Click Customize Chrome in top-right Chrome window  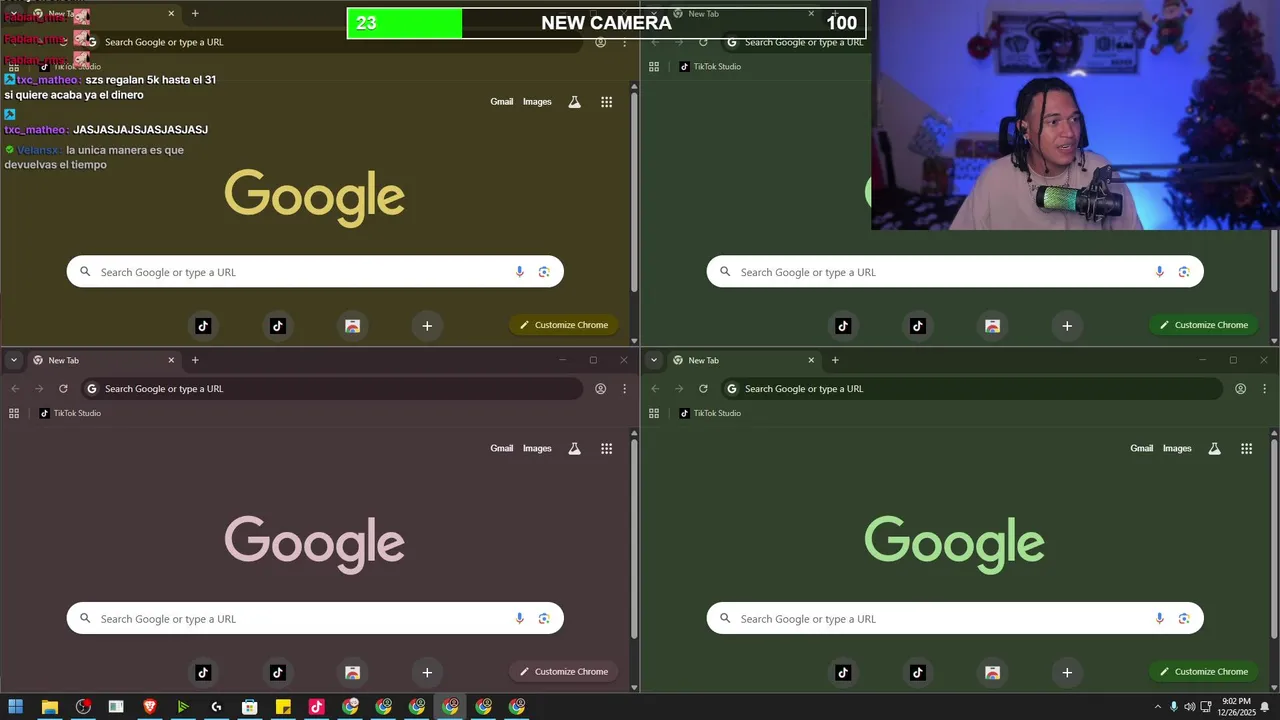(1203, 325)
